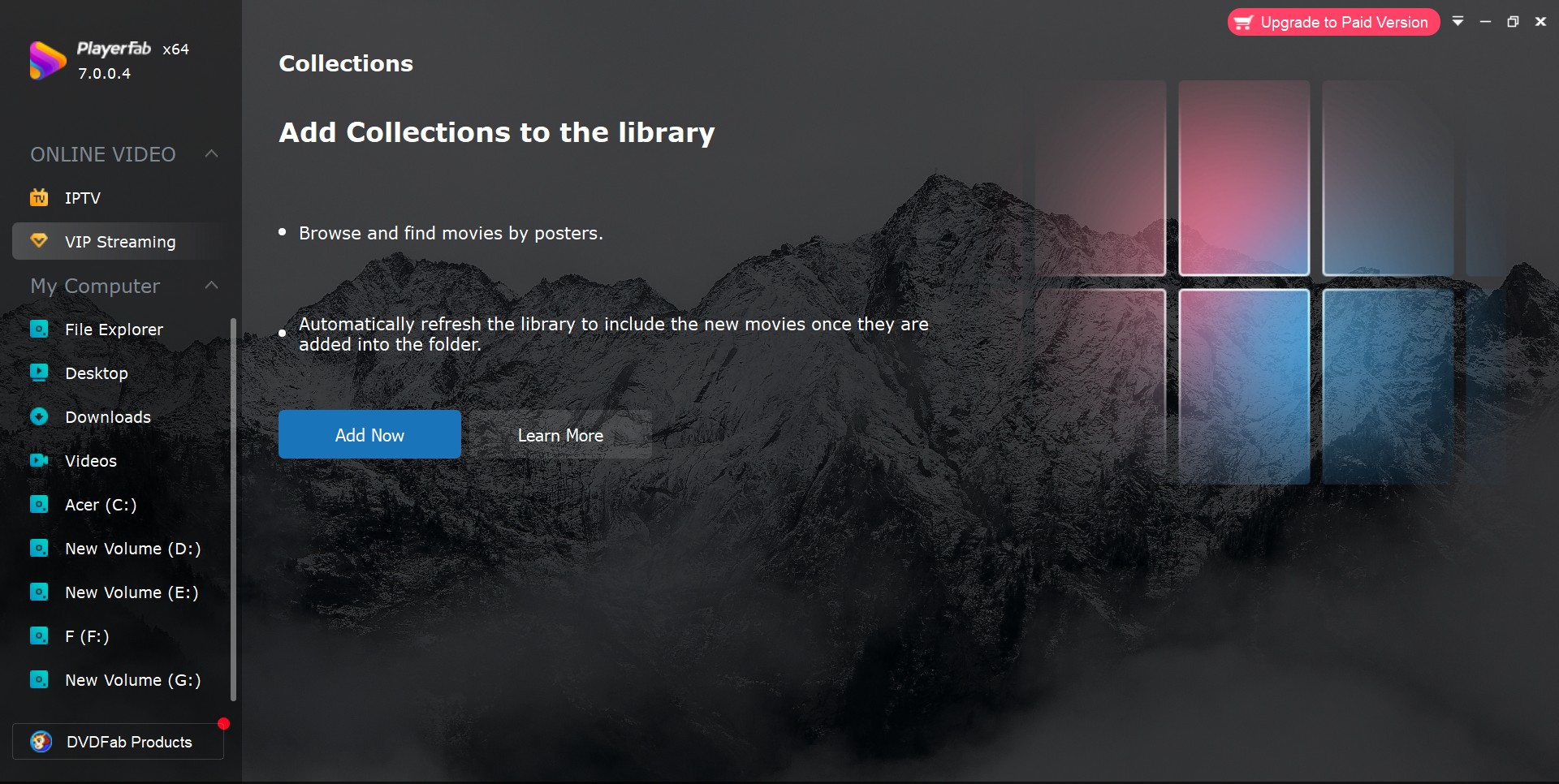Click Upgrade to Paid Version
1559x784 pixels.
[x=1333, y=22]
